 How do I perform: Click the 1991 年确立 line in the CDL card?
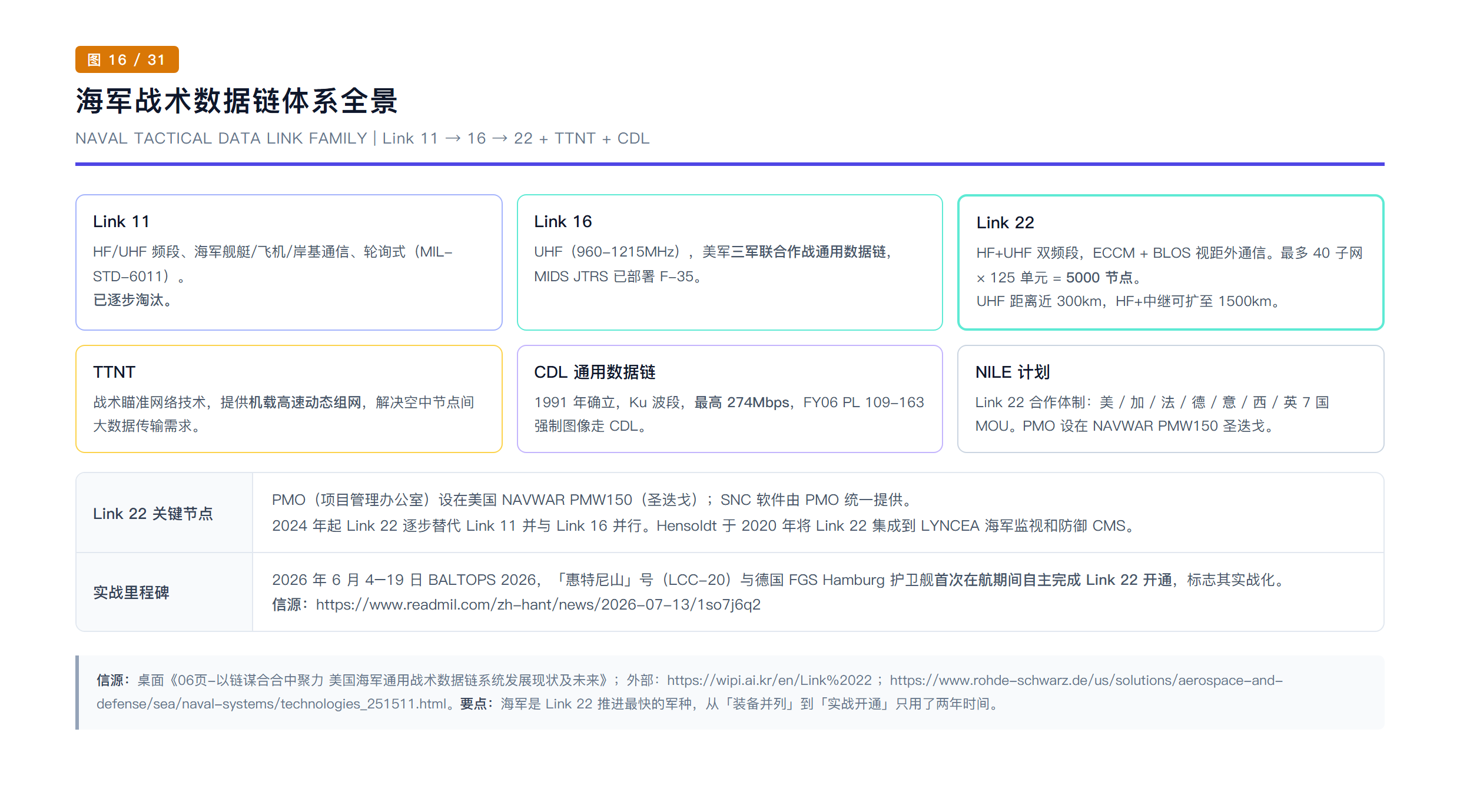pos(729,402)
